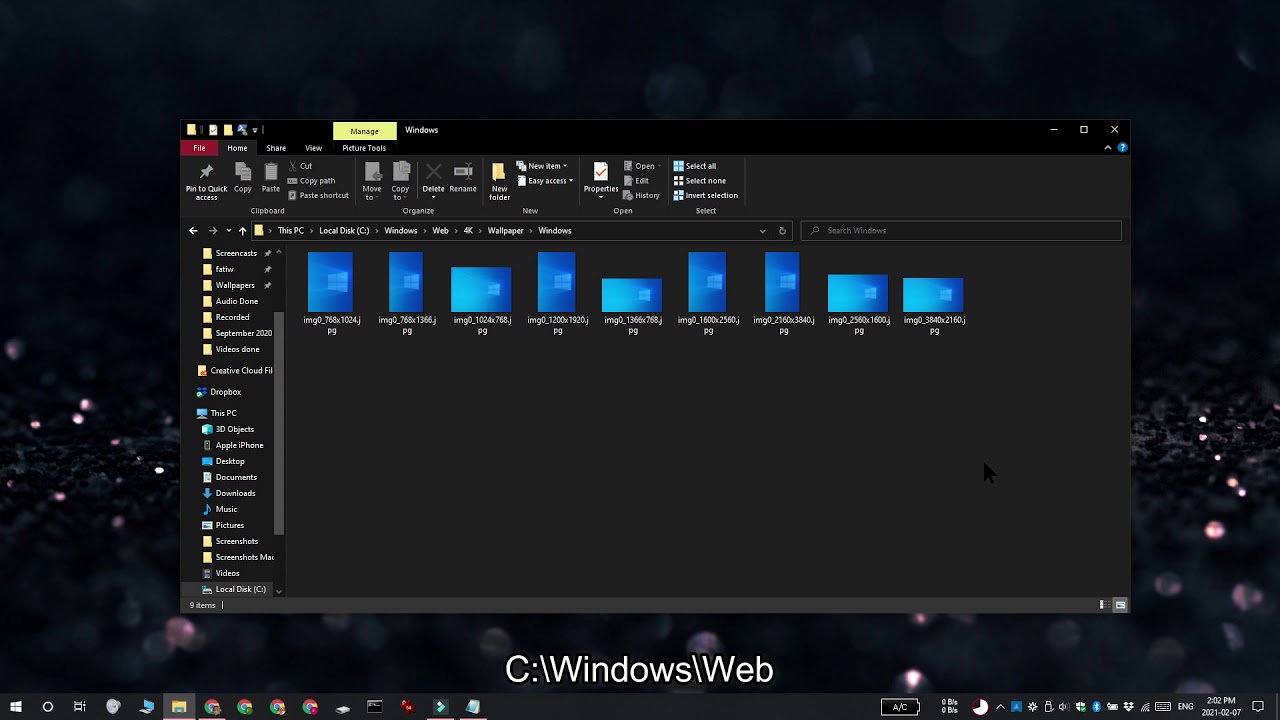Switch to the View ribbon tab
Image resolution: width=1280 pixels, height=720 pixels.
[x=313, y=148]
